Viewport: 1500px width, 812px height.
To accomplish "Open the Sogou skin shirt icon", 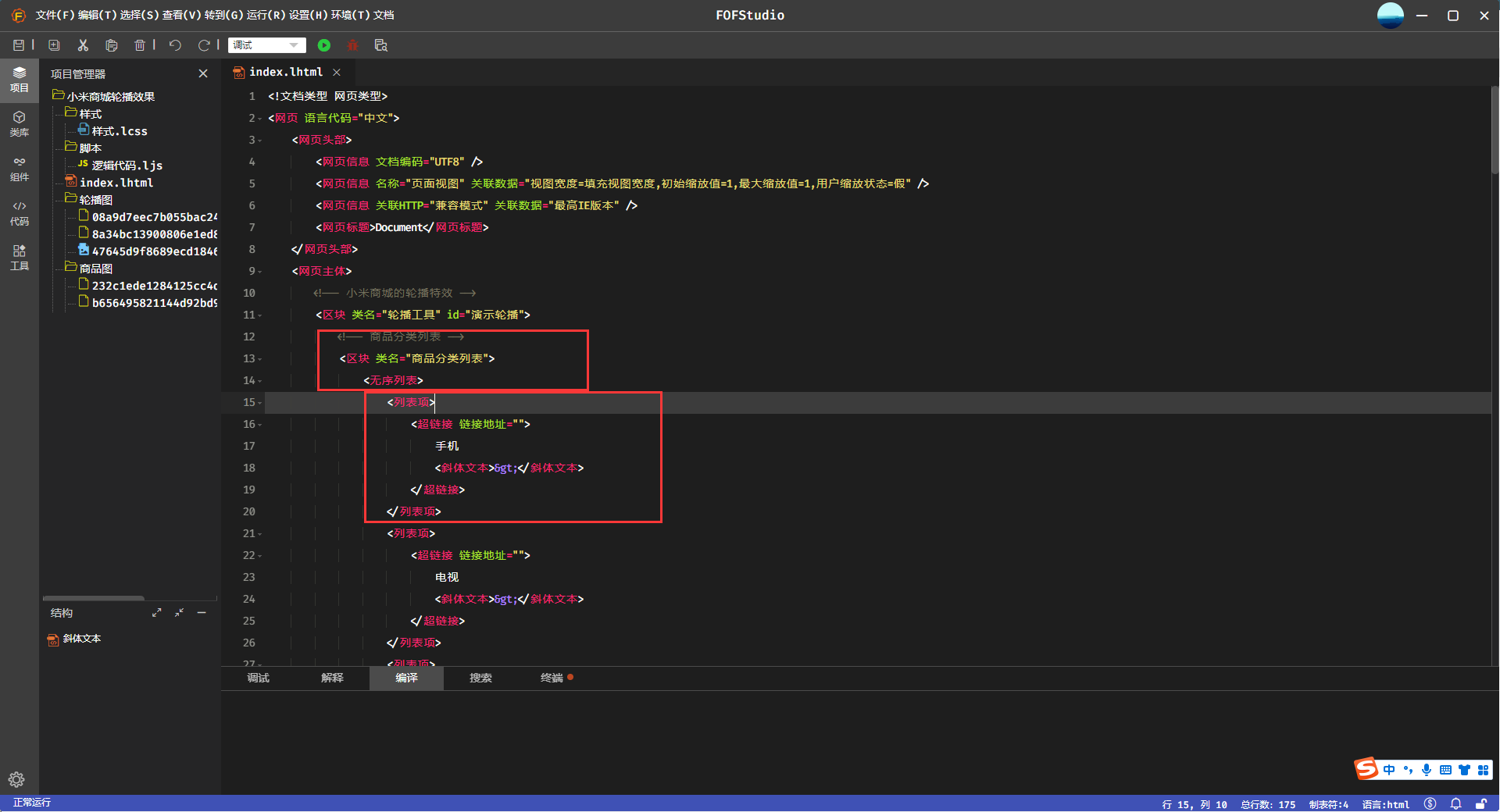I will pos(1464,770).
